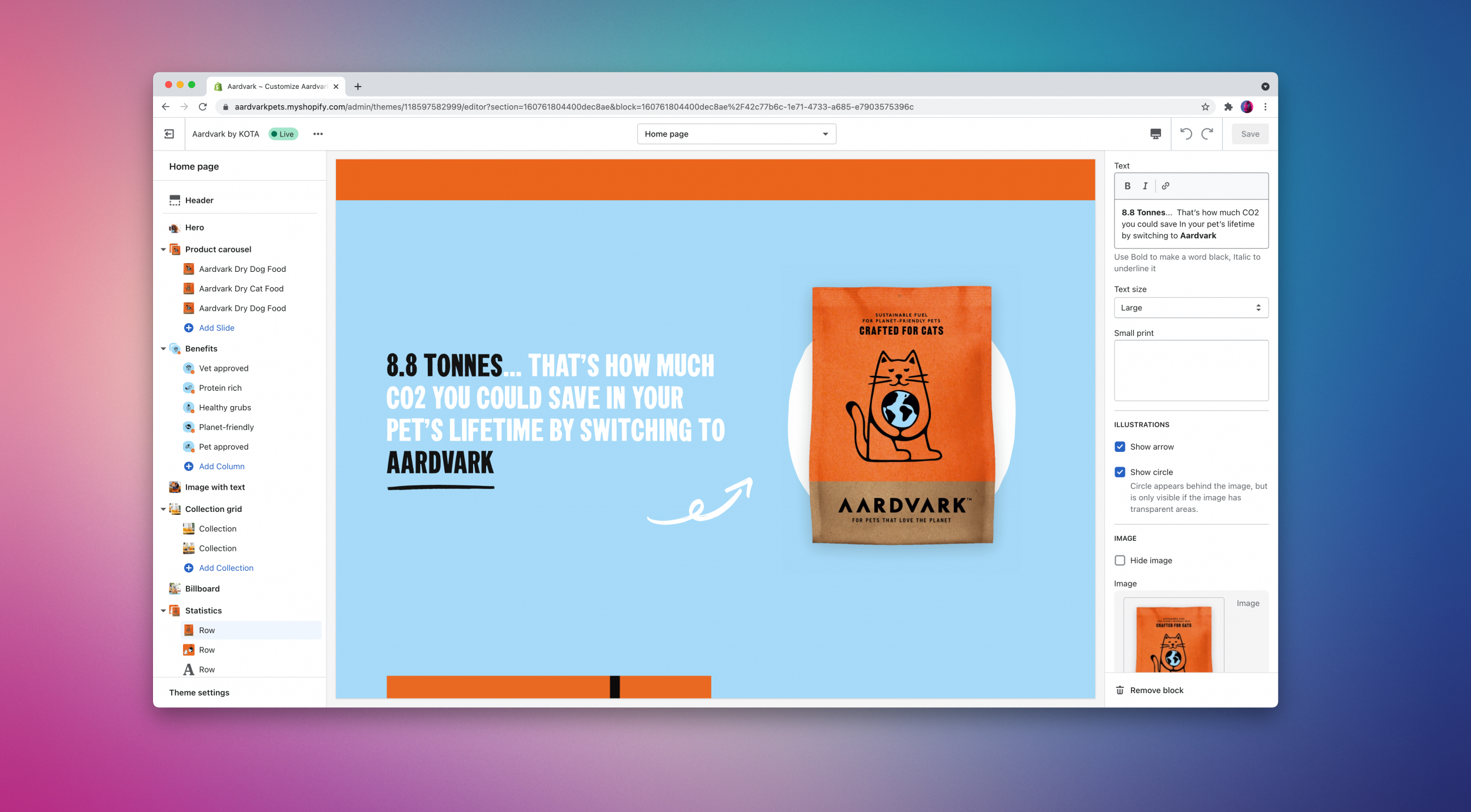Click the redo icon
The width and height of the screenshot is (1471, 812).
point(1207,134)
